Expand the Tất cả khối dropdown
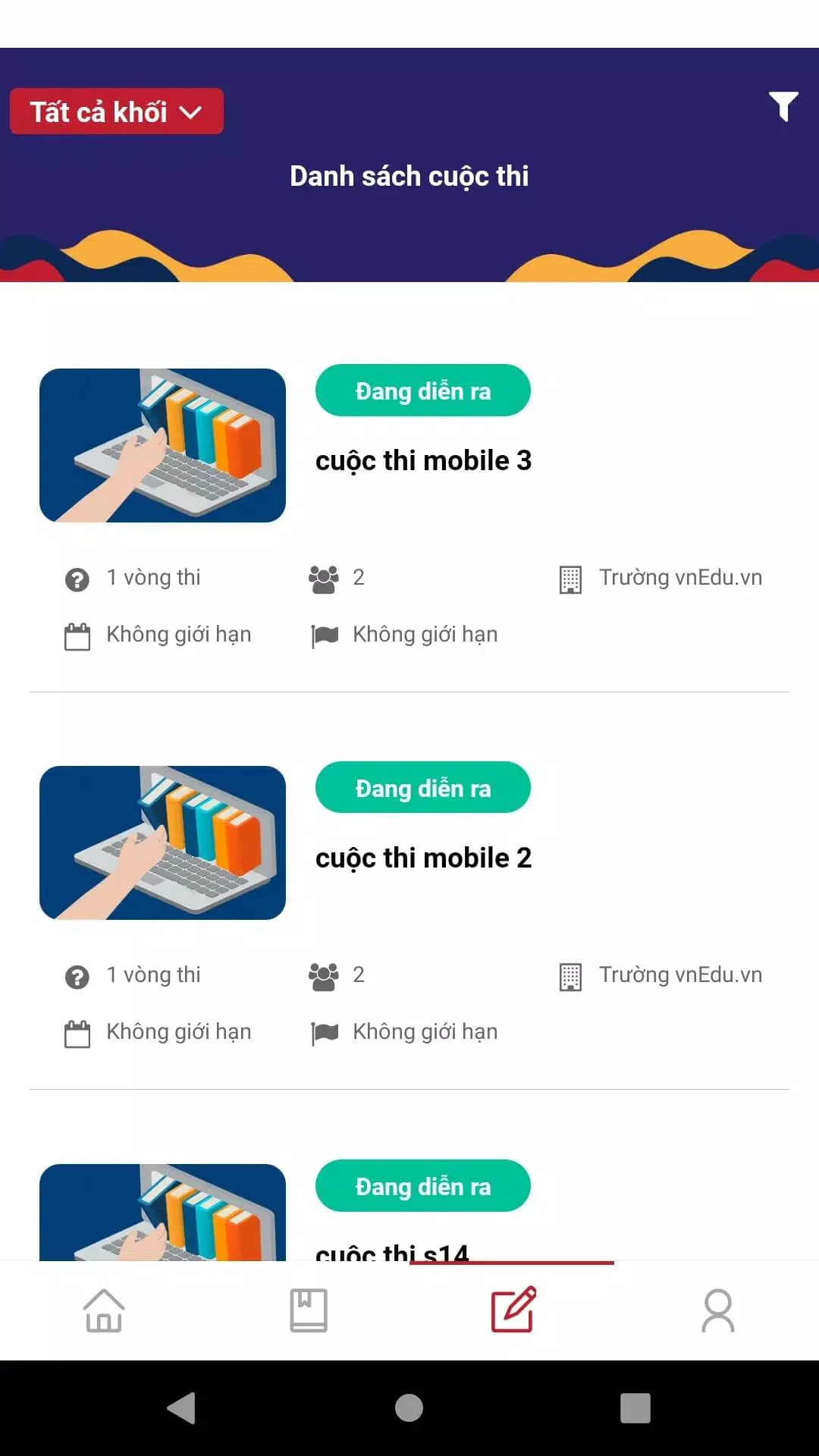The width and height of the screenshot is (819, 1456). click(x=117, y=111)
